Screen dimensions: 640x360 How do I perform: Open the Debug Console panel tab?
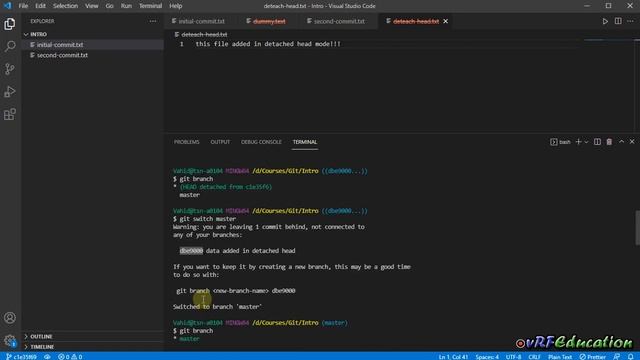(261, 142)
